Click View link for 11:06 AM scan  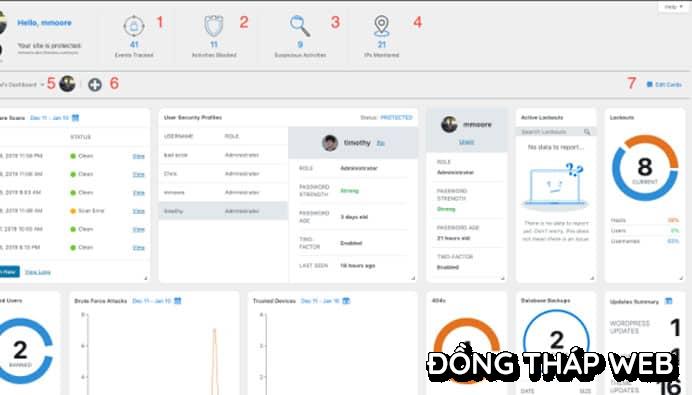pyautogui.click(x=139, y=174)
